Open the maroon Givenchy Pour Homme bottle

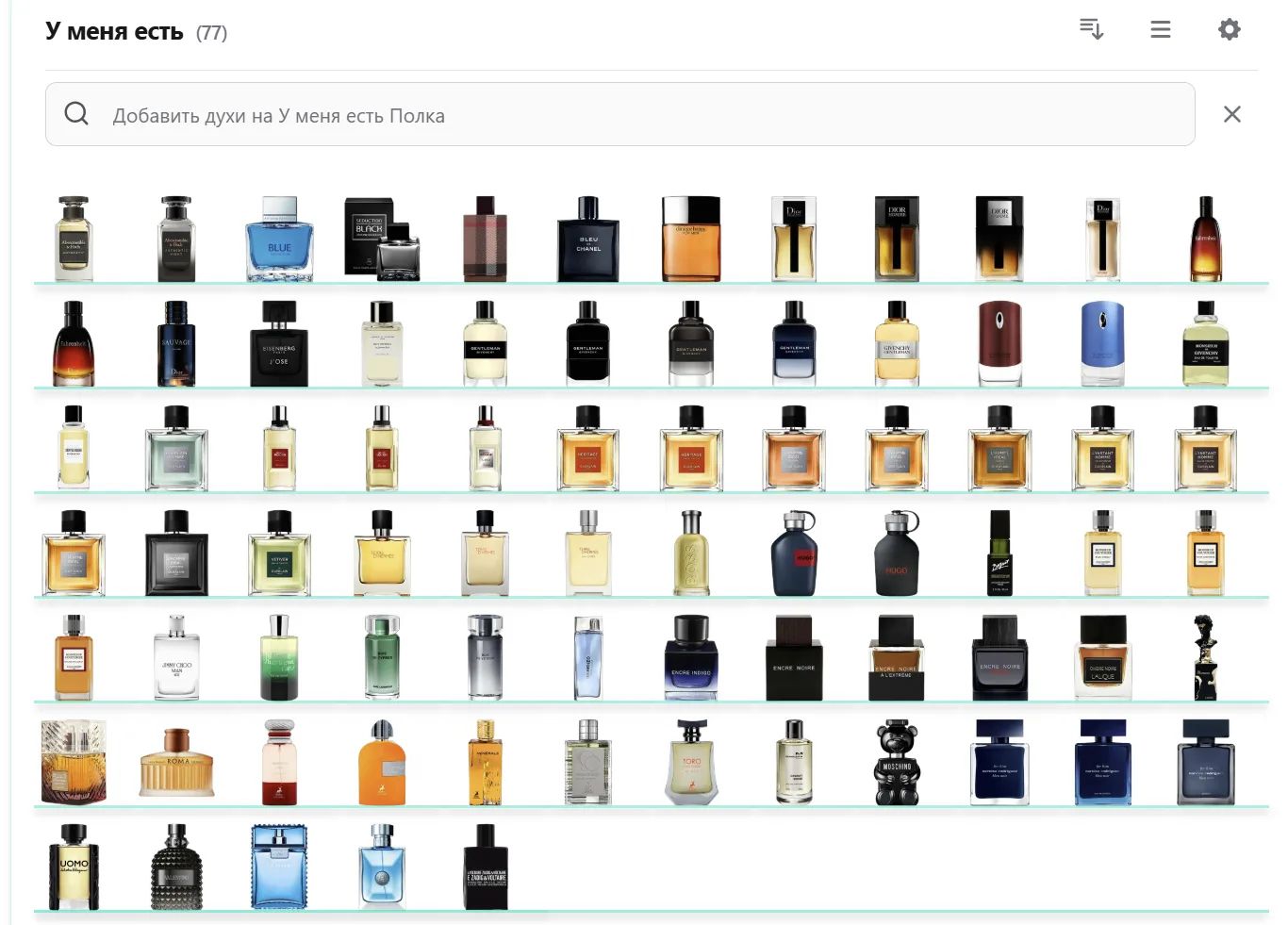click(999, 343)
